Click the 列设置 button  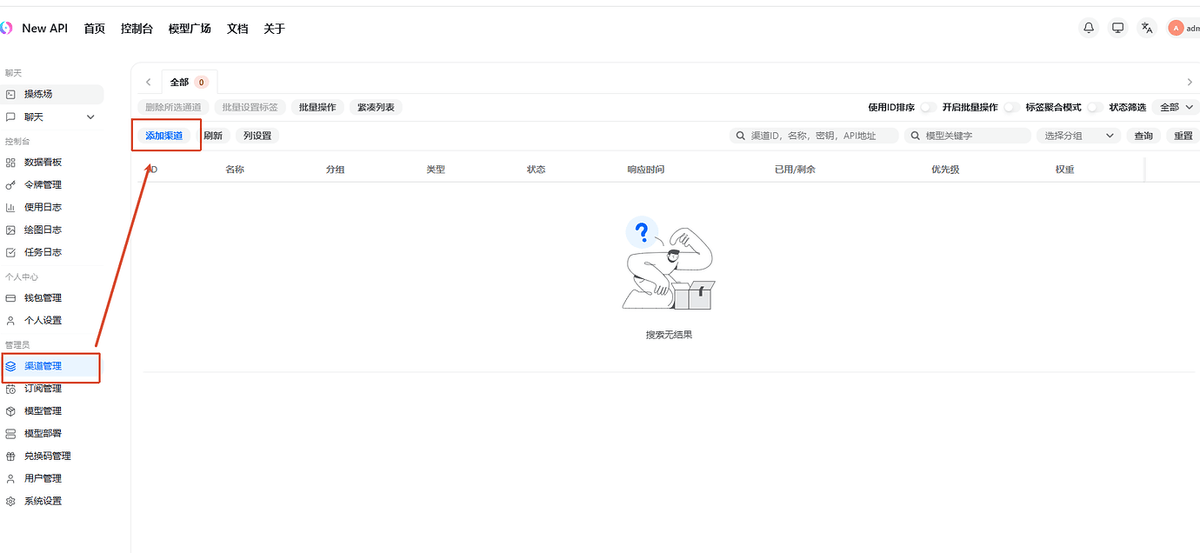(257, 136)
